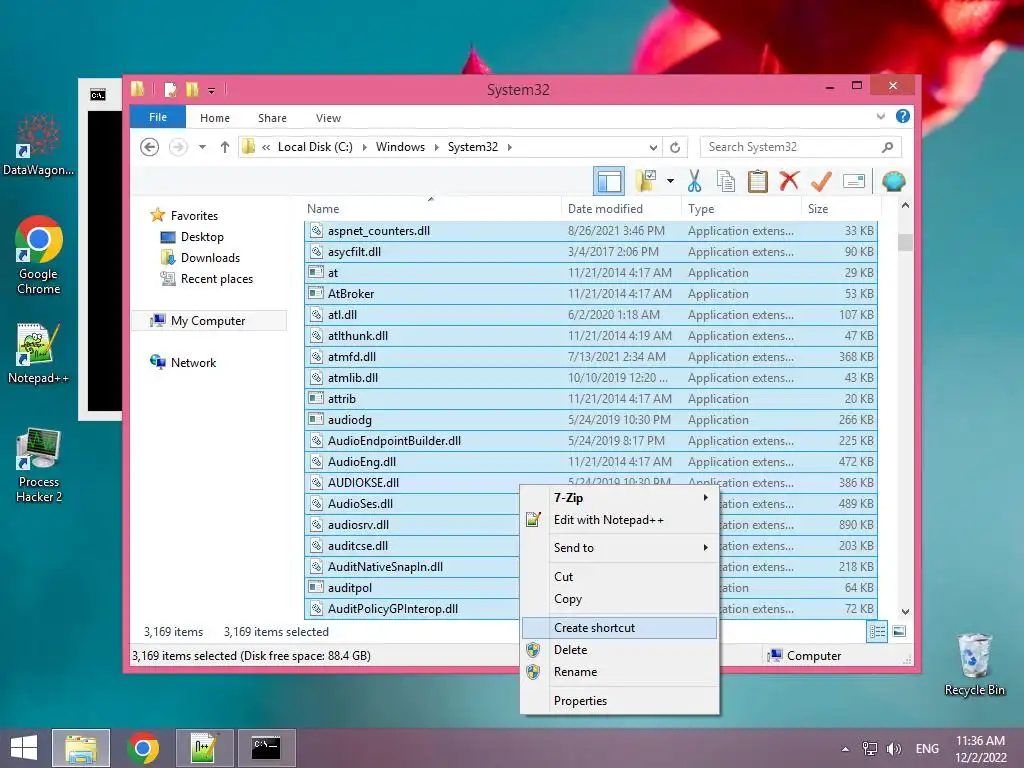Image resolution: width=1024 pixels, height=768 pixels.
Task: Choose Delete in the context menu
Action: point(620,650)
